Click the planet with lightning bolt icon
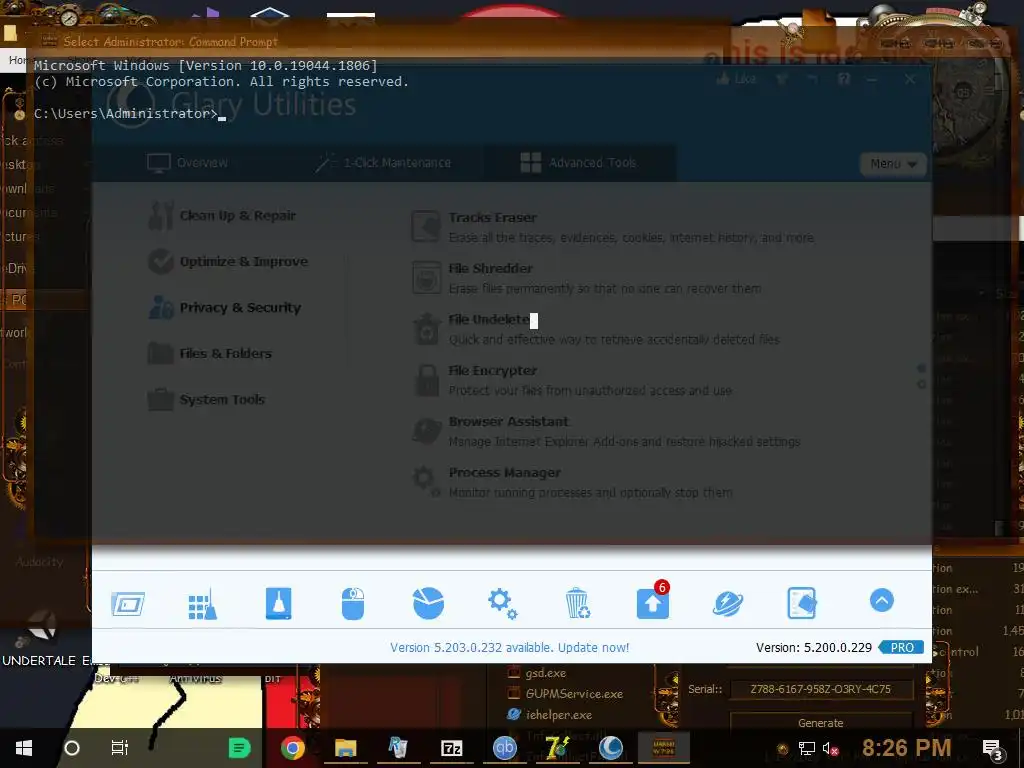 click(728, 603)
